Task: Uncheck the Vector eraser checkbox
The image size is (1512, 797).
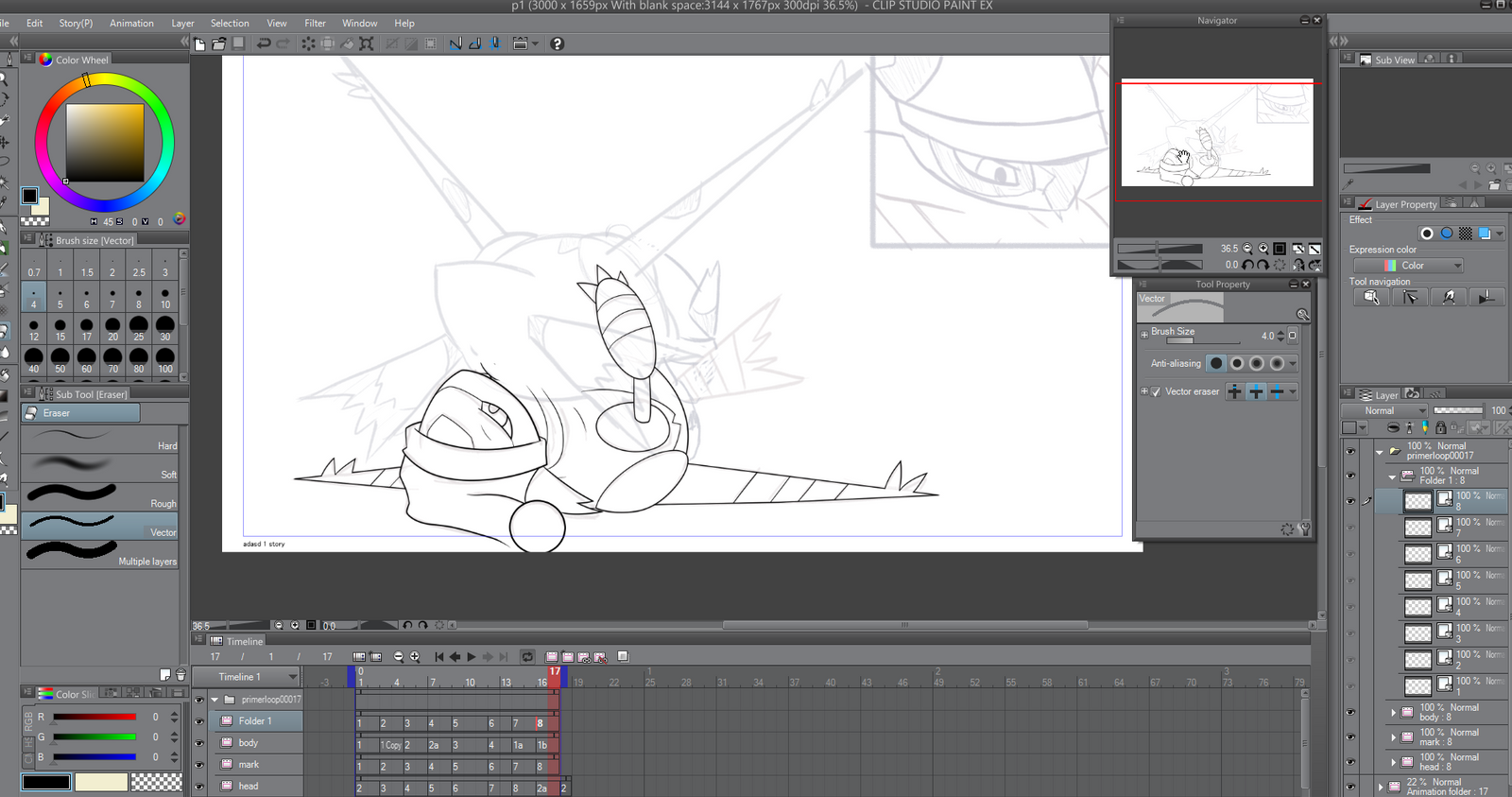Action: 1156,391
